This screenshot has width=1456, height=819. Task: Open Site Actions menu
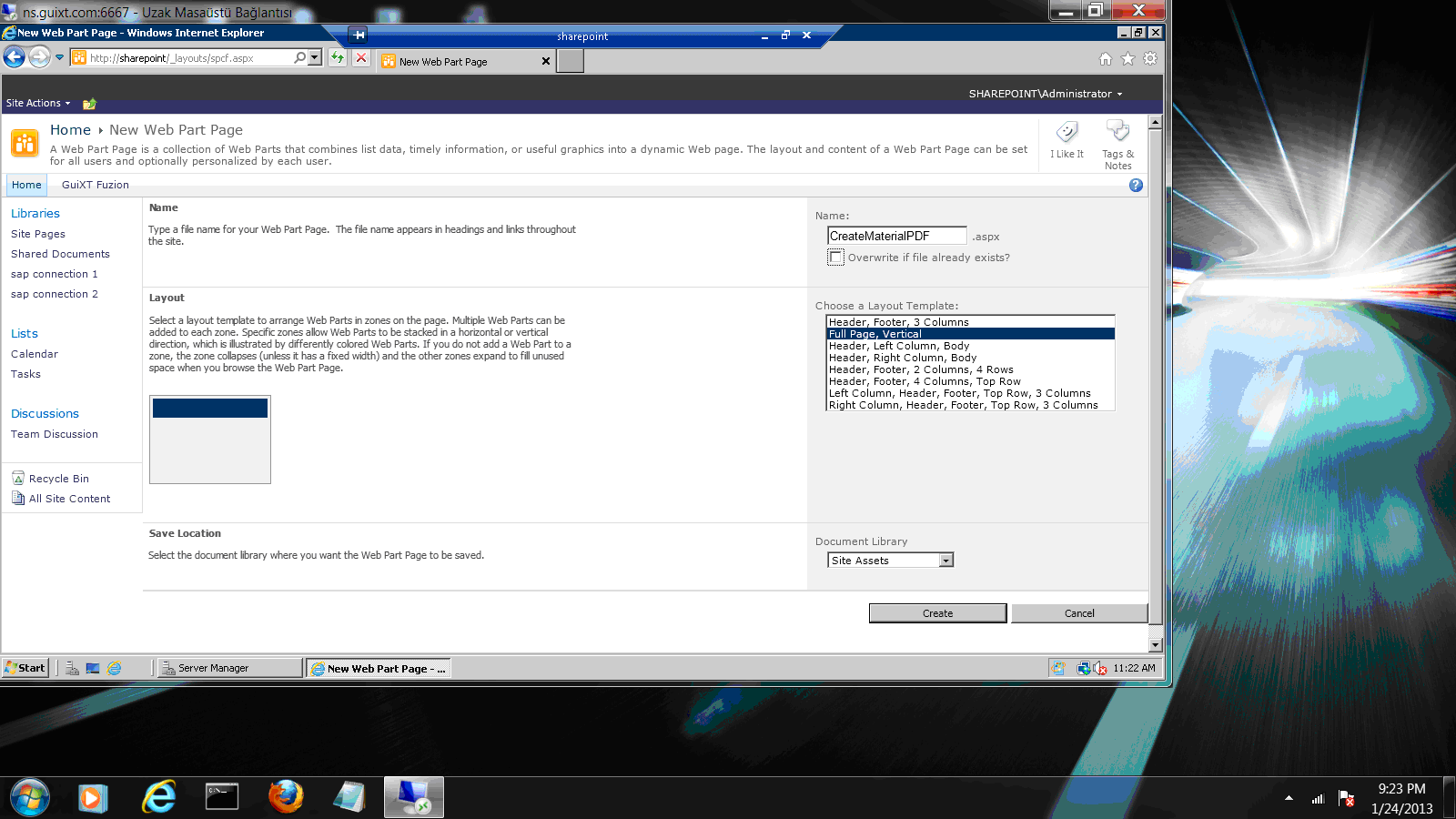pyautogui.click(x=38, y=103)
